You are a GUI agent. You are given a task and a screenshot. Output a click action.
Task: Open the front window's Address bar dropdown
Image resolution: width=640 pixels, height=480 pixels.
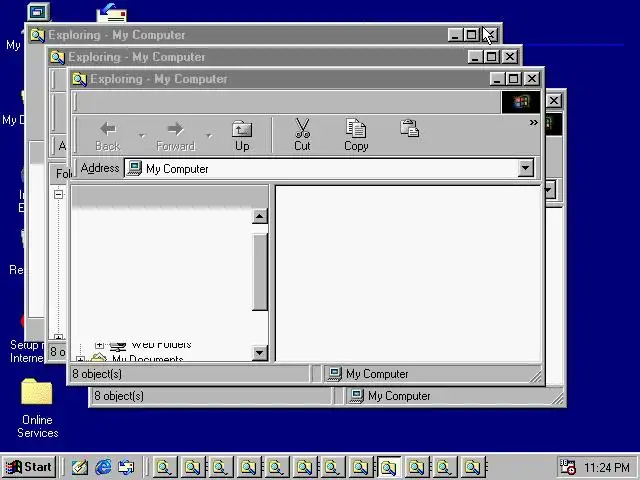pos(526,168)
